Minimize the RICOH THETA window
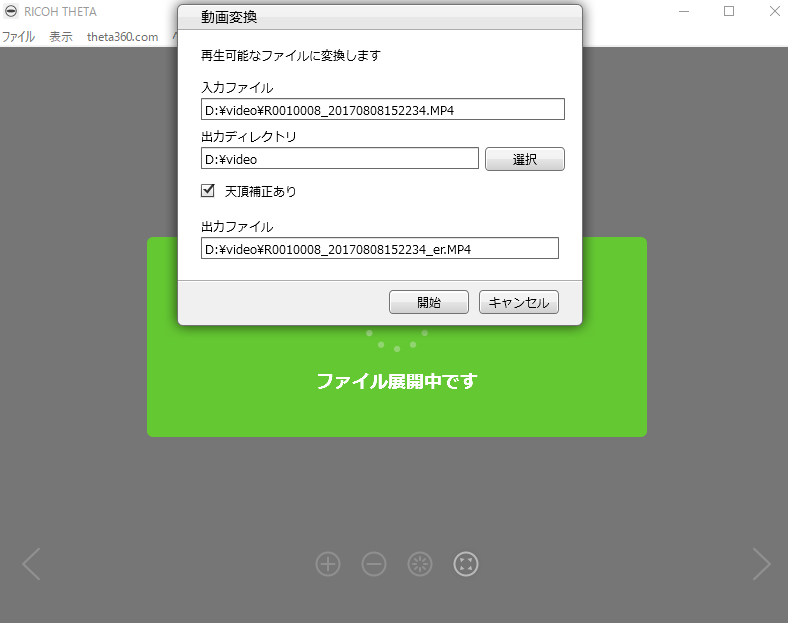Viewport: 788px width, 623px height. click(684, 11)
